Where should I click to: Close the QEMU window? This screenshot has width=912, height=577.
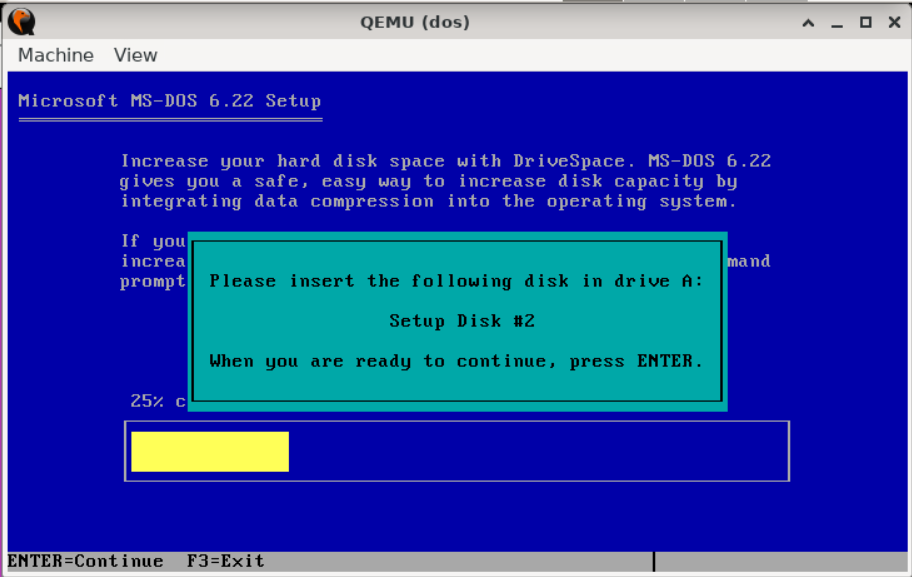892,22
